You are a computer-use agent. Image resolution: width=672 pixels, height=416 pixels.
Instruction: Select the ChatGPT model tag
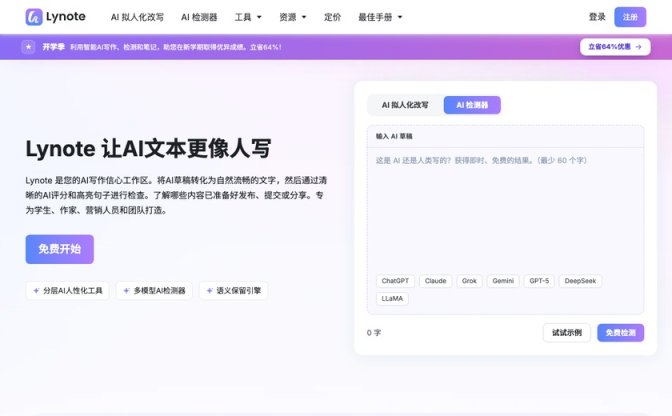[x=395, y=281]
